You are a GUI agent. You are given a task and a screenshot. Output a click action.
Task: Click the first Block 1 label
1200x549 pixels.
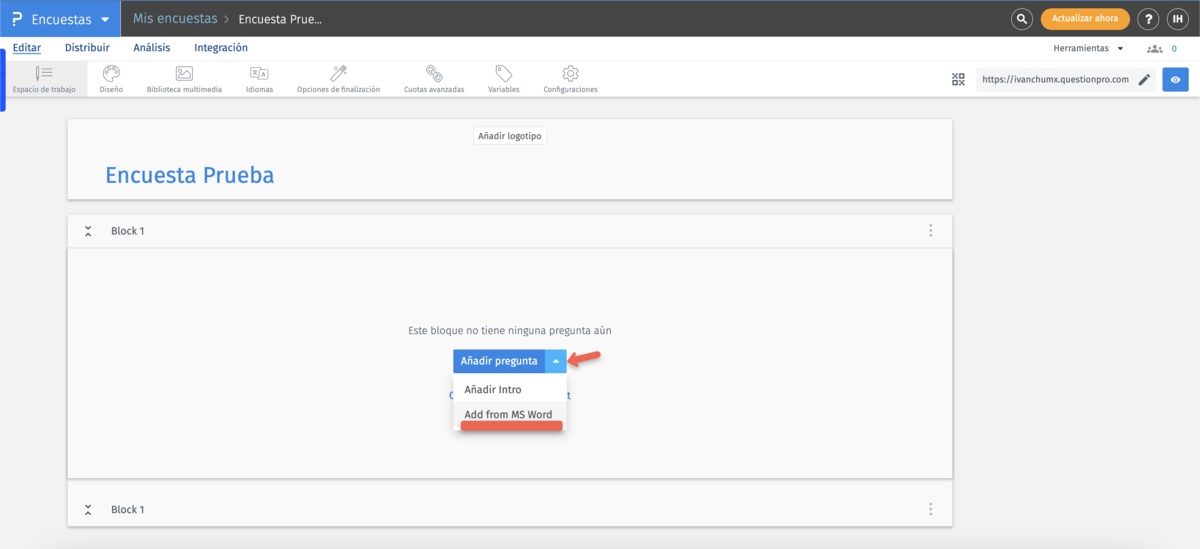(x=128, y=231)
